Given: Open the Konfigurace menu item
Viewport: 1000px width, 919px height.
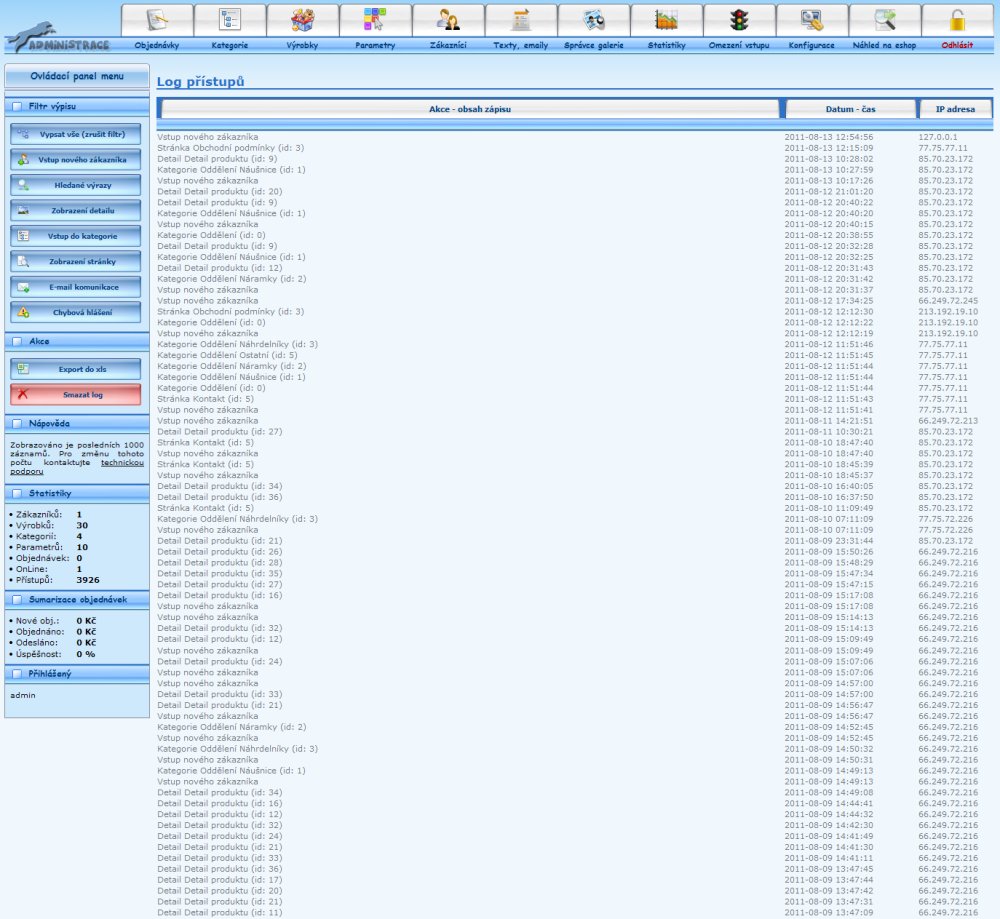Looking at the screenshot, I should tap(811, 46).
